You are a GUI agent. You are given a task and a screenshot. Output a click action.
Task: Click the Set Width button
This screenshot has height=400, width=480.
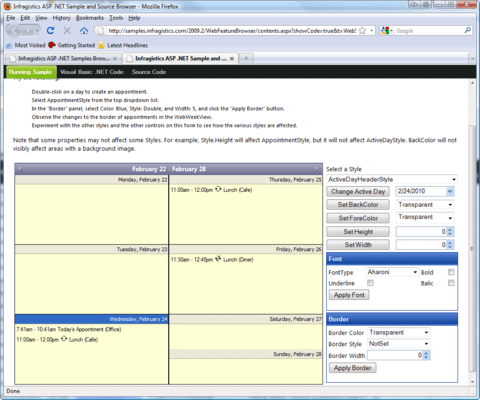click(x=358, y=245)
